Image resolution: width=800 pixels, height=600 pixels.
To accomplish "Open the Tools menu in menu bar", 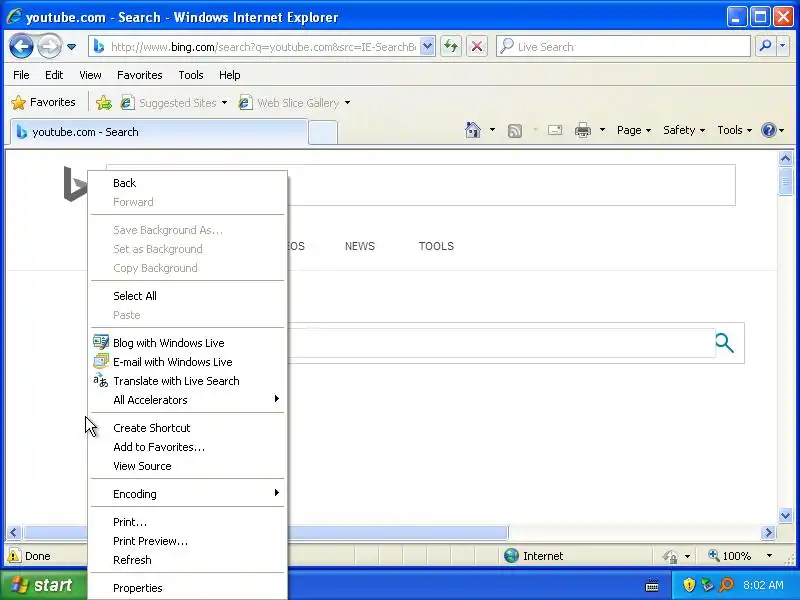I will point(191,75).
